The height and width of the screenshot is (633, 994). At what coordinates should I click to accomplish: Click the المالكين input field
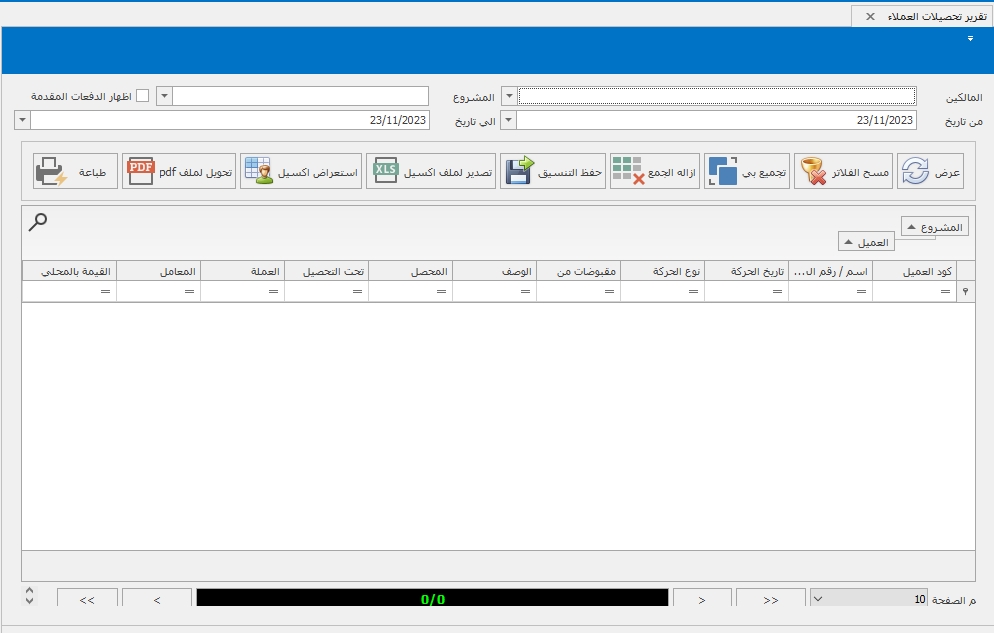(x=716, y=96)
